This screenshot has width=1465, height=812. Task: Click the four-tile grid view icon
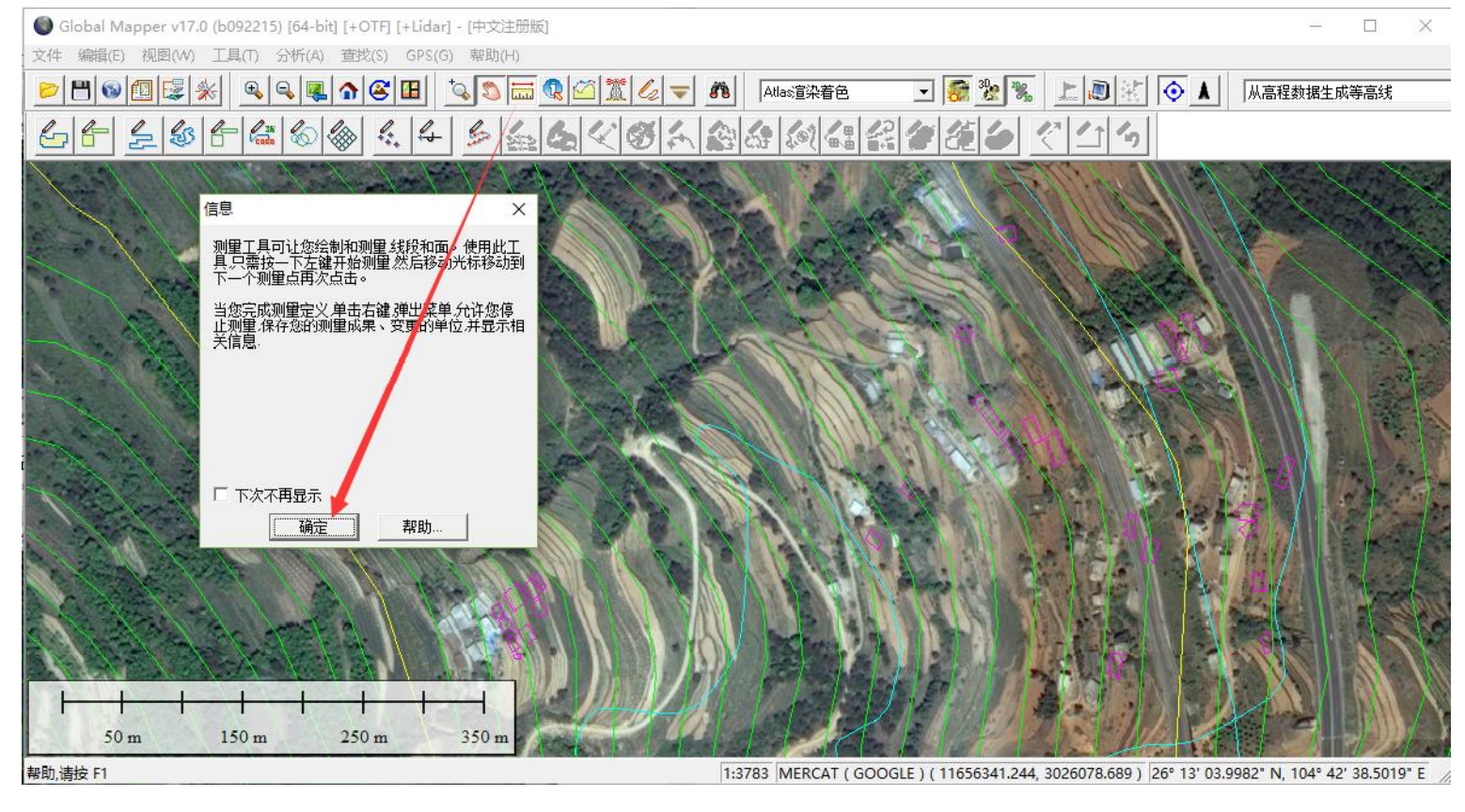pos(411,91)
